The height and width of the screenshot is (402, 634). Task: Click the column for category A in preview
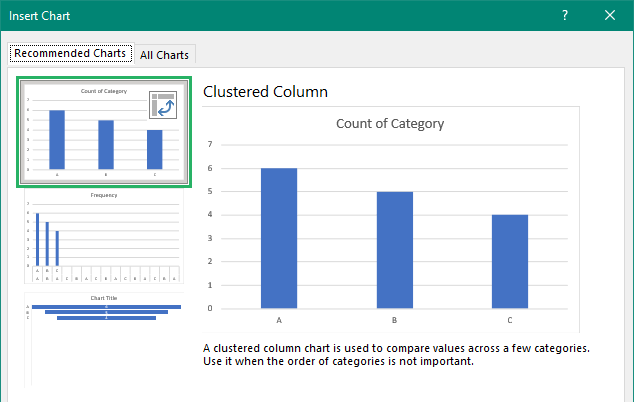tap(279, 238)
